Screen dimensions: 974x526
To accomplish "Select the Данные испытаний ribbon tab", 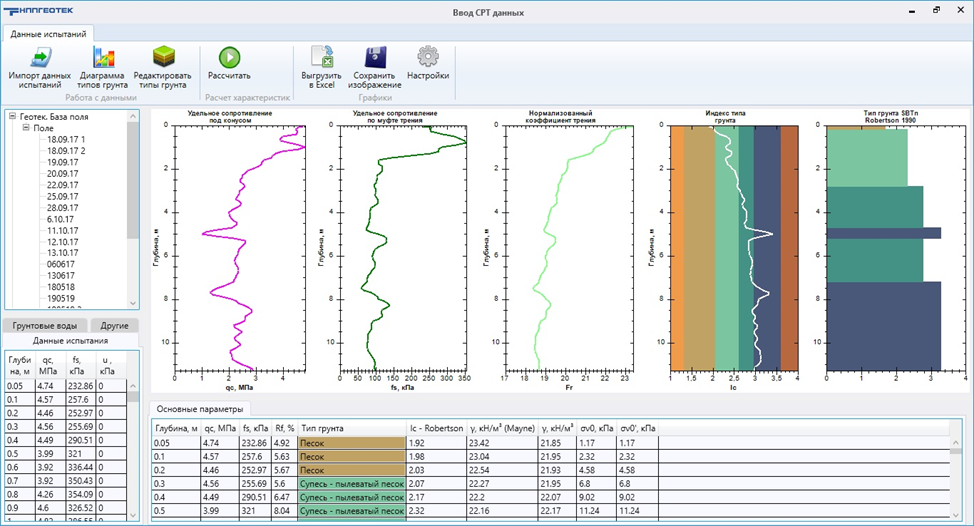I will point(48,33).
